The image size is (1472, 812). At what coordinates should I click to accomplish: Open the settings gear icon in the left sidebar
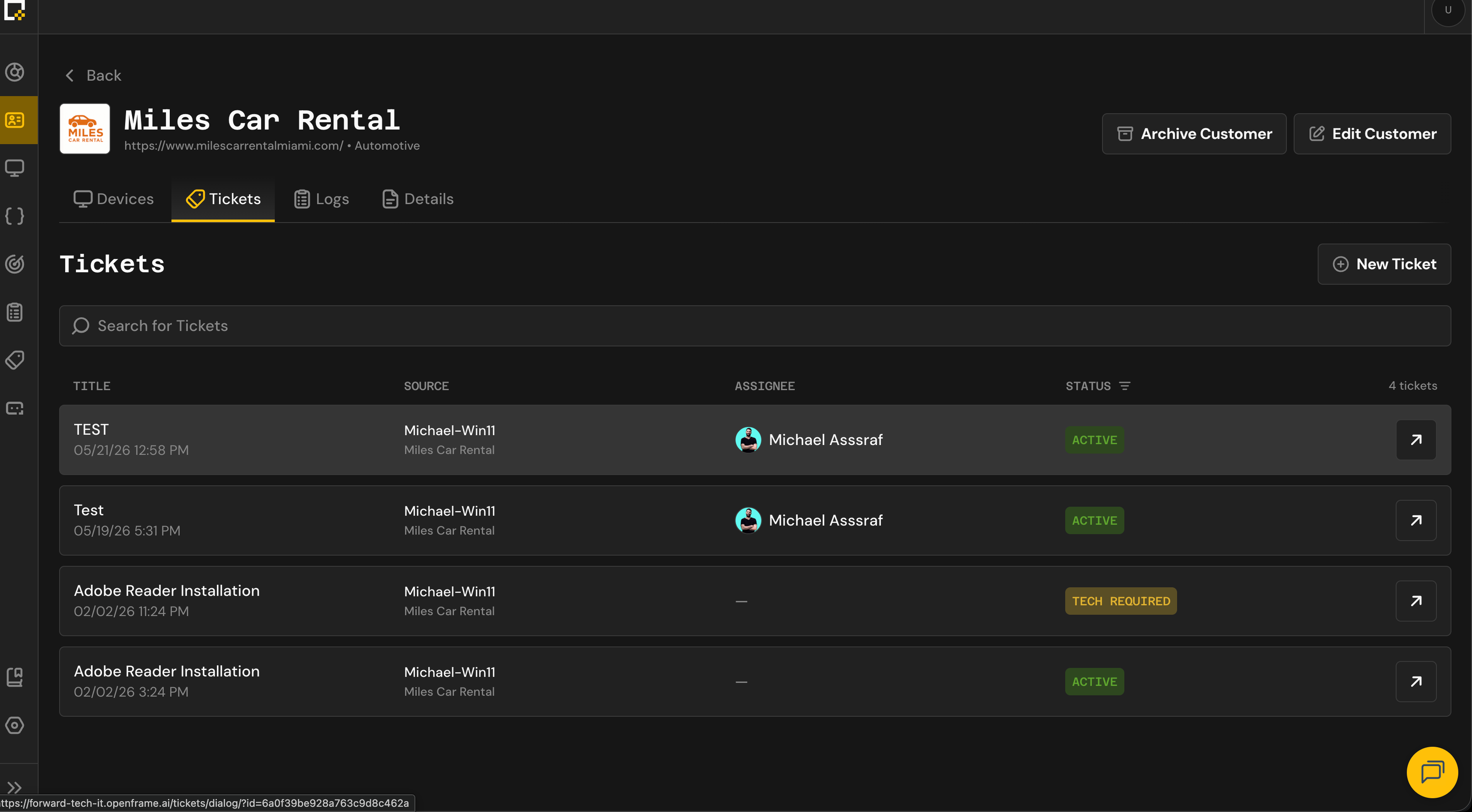(15, 725)
